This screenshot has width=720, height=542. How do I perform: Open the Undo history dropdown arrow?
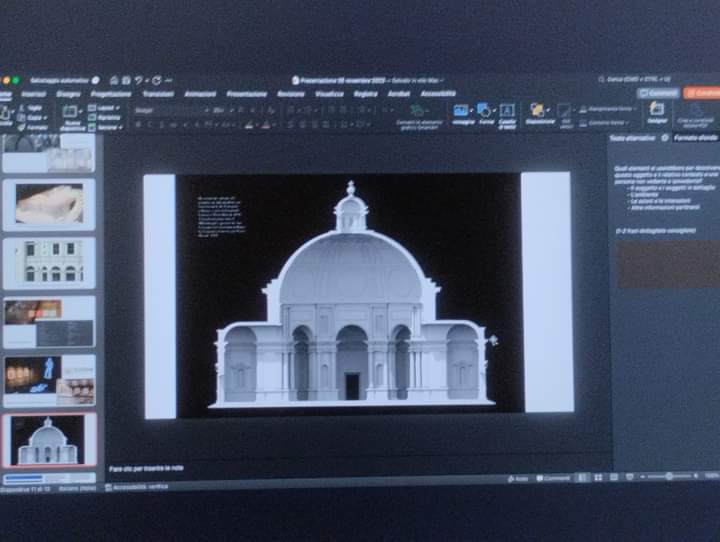click(146, 81)
